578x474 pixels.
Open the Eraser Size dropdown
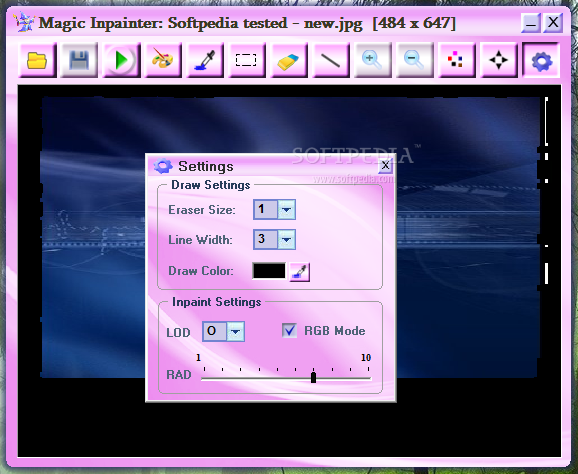(x=286, y=210)
